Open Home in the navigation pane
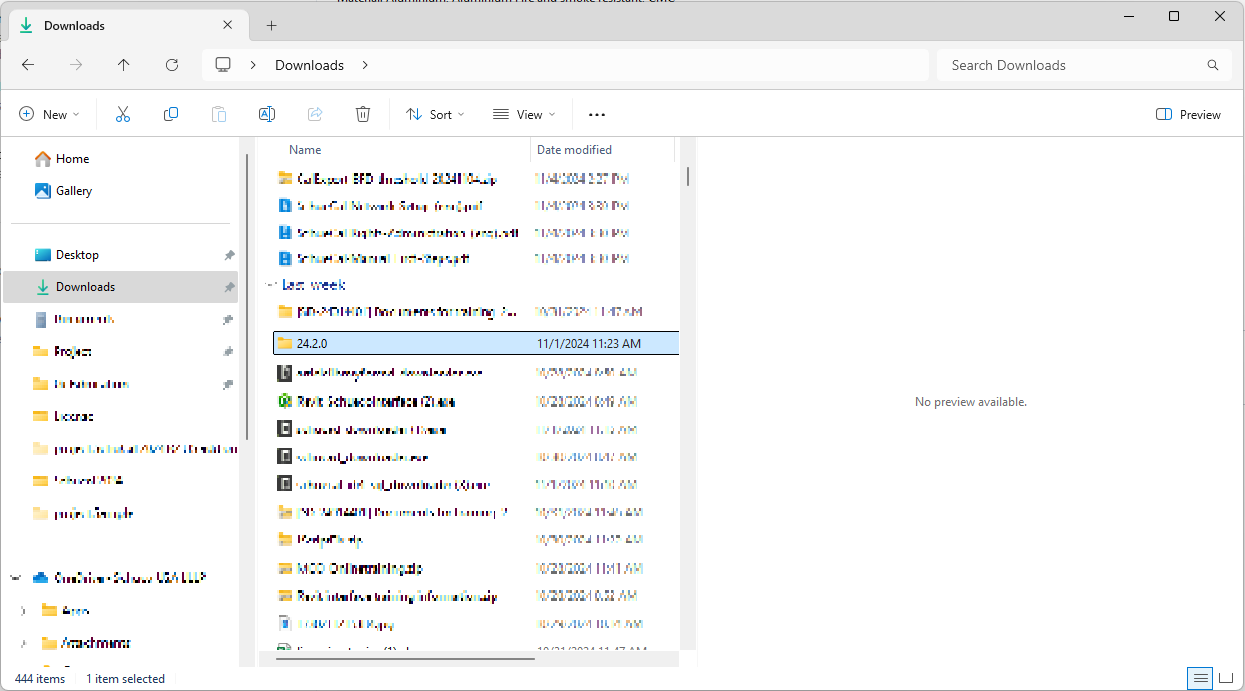 click(x=72, y=159)
